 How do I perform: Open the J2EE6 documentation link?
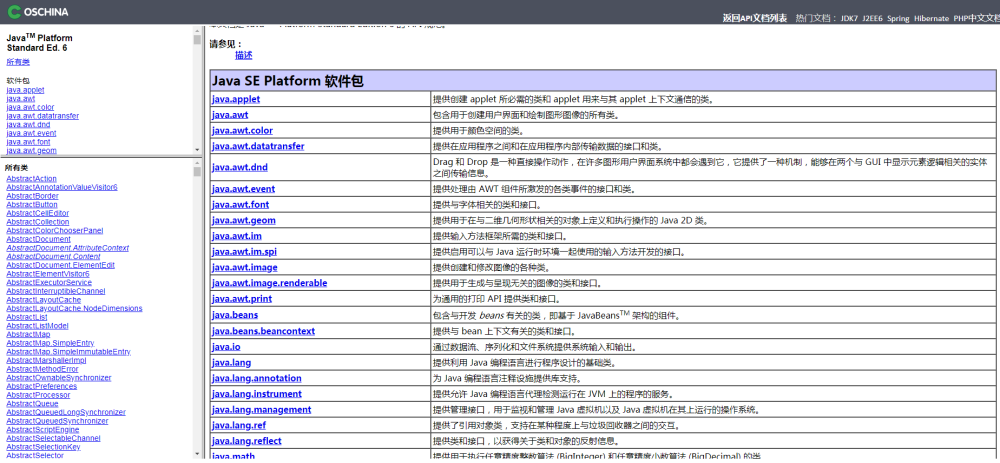click(x=872, y=18)
